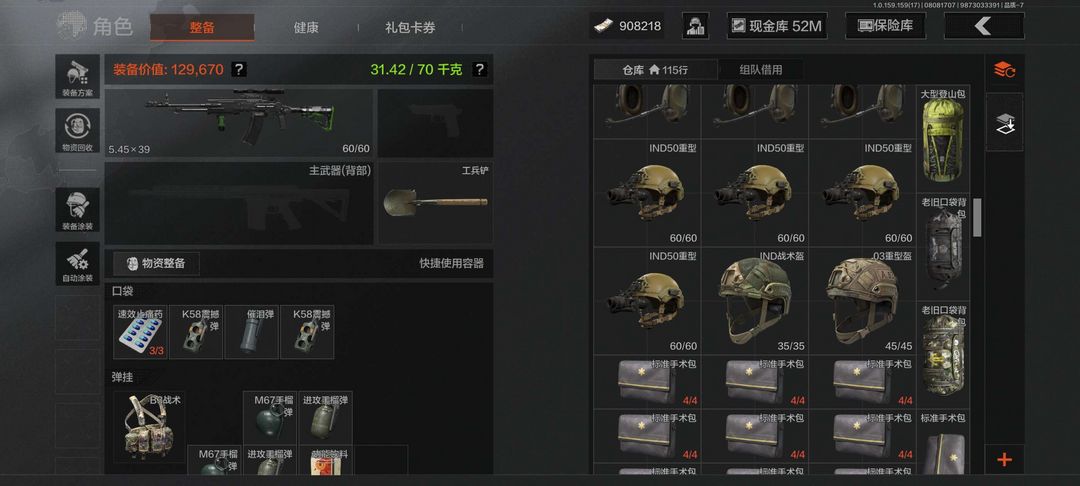Open the 装备方案 loadout preset icon
Screen dimensions: 1080x486
[77, 76]
